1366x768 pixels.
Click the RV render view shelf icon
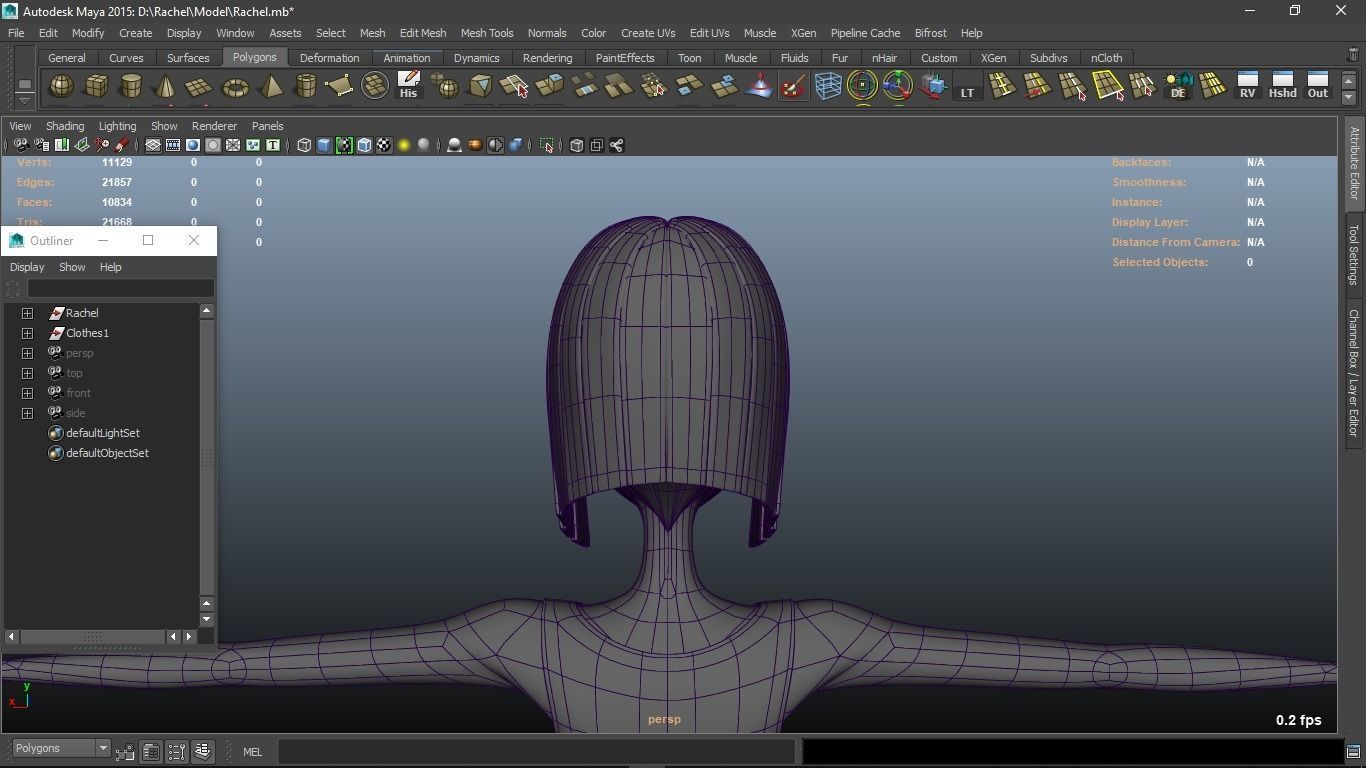point(1247,86)
